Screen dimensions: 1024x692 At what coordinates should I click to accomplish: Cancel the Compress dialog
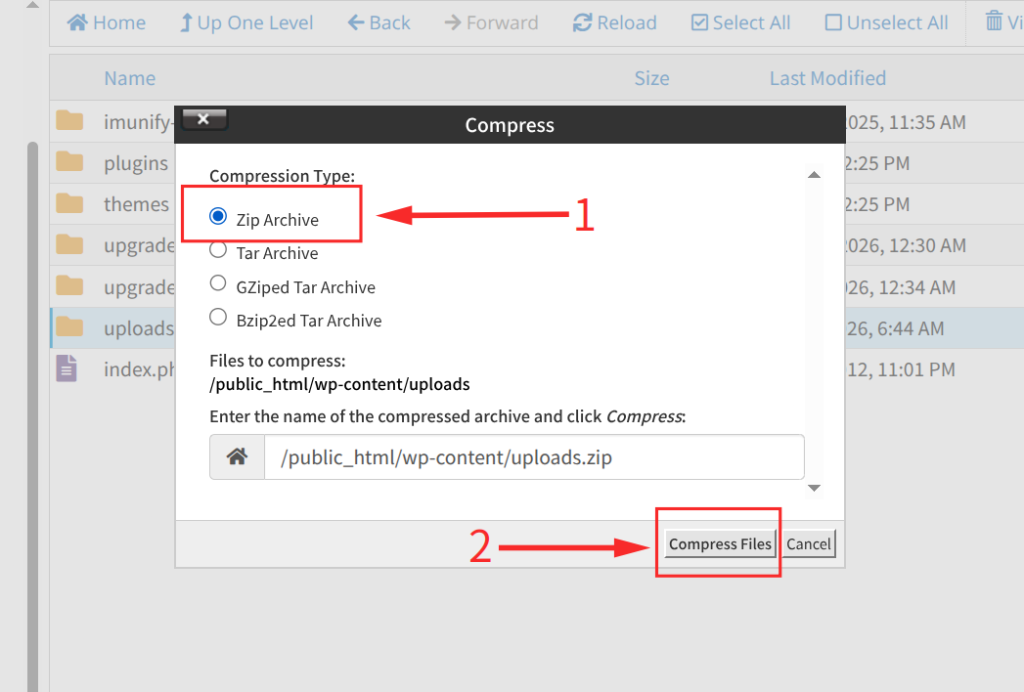(808, 544)
